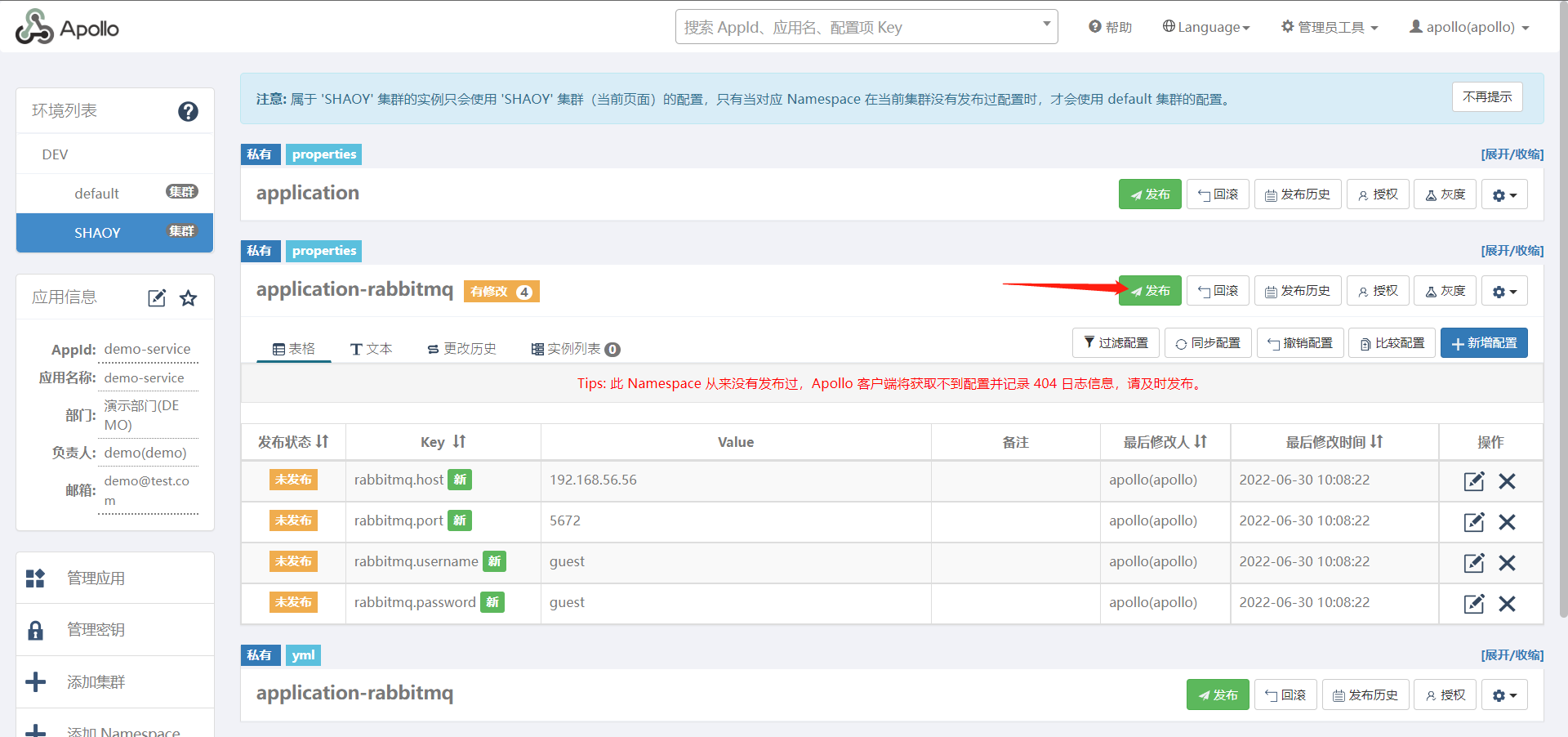This screenshot has width=1568, height=737.
Task: Open the admin tools dropdown menu
Action: point(1330,27)
